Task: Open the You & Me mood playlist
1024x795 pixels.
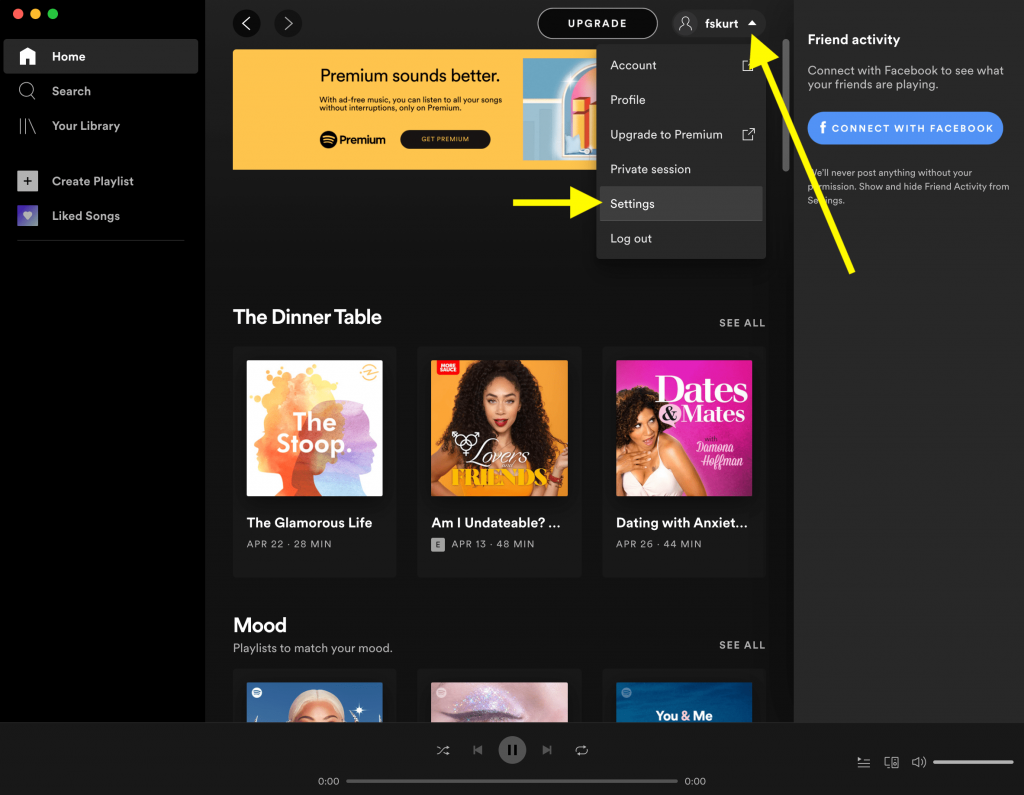Action: click(x=684, y=702)
